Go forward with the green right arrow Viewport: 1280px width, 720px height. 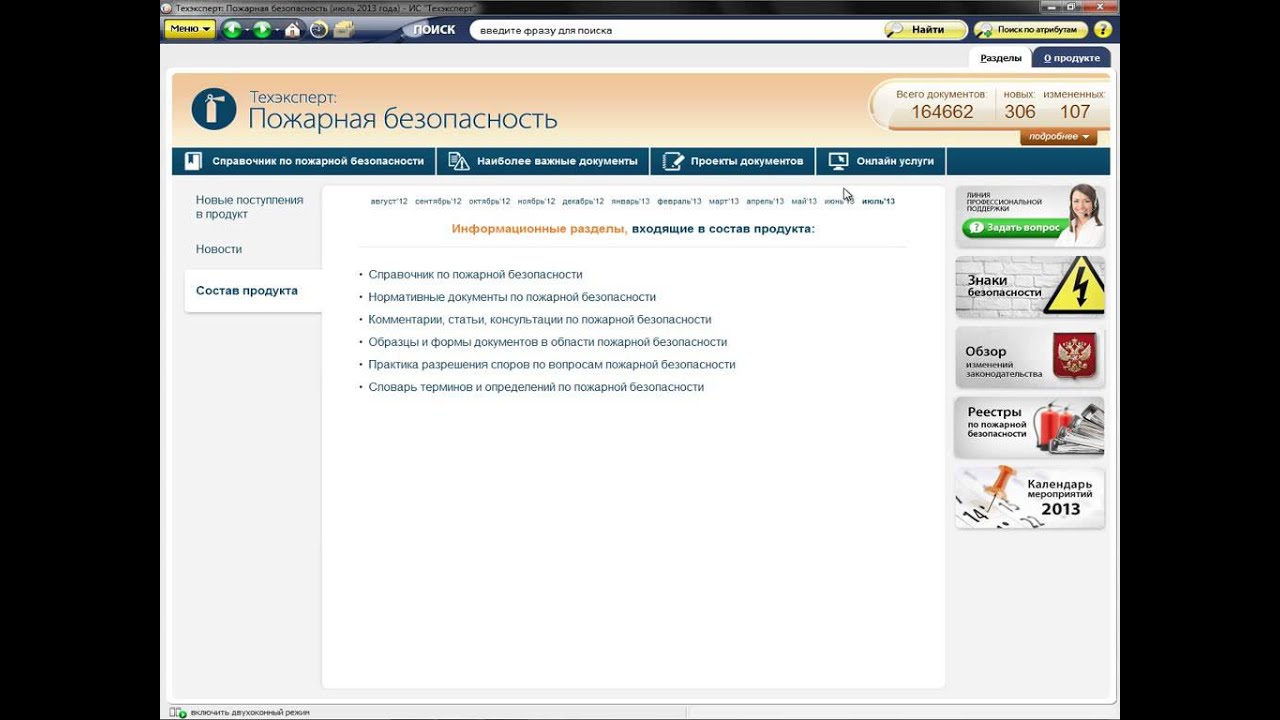pos(262,29)
